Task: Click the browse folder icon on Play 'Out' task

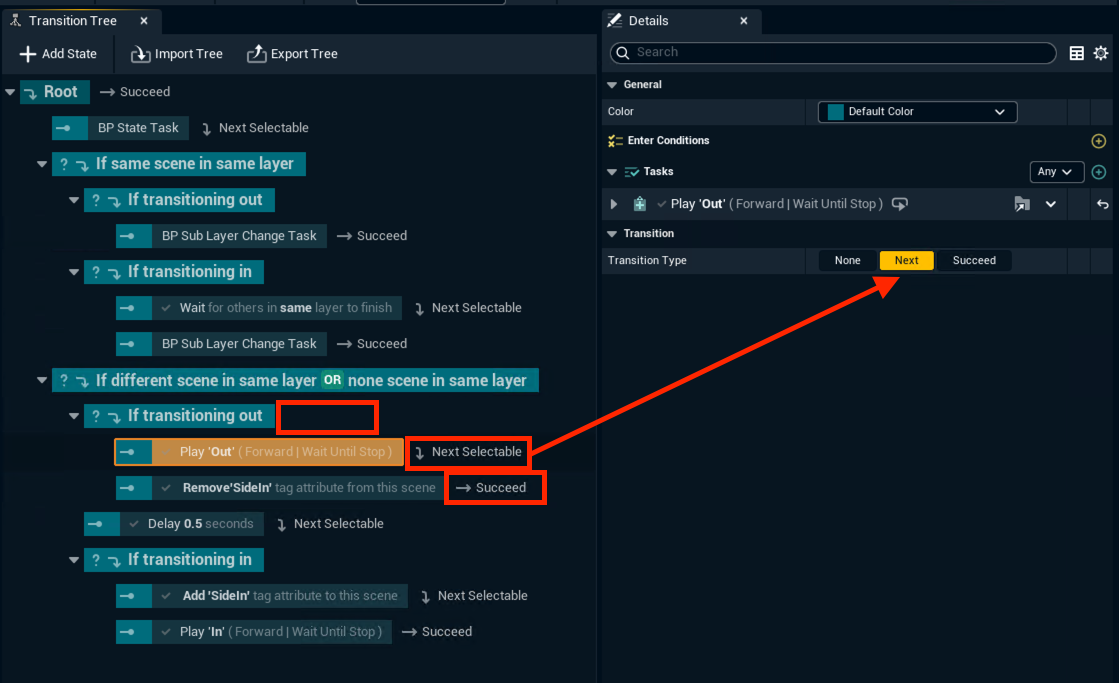Action: coord(1021,204)
